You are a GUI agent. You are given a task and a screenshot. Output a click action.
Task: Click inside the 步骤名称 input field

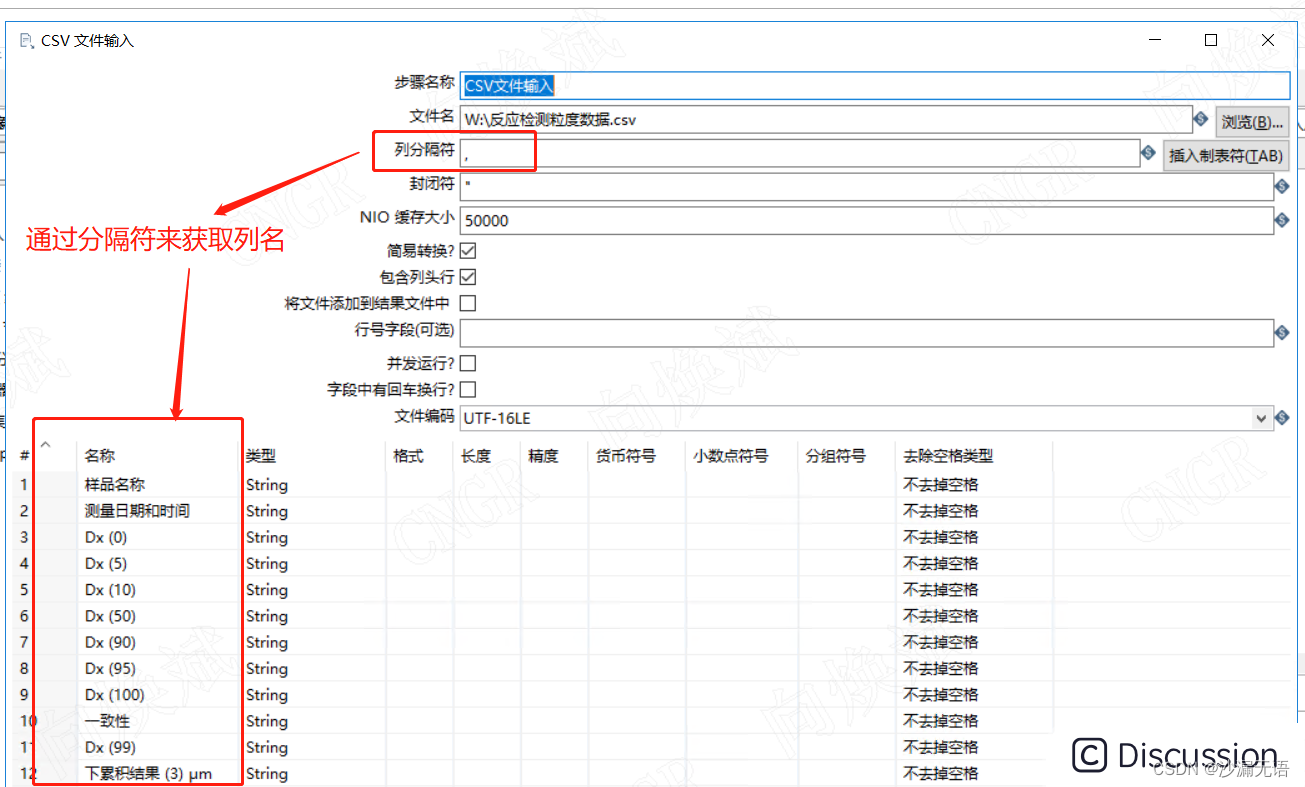click(700, 85)
